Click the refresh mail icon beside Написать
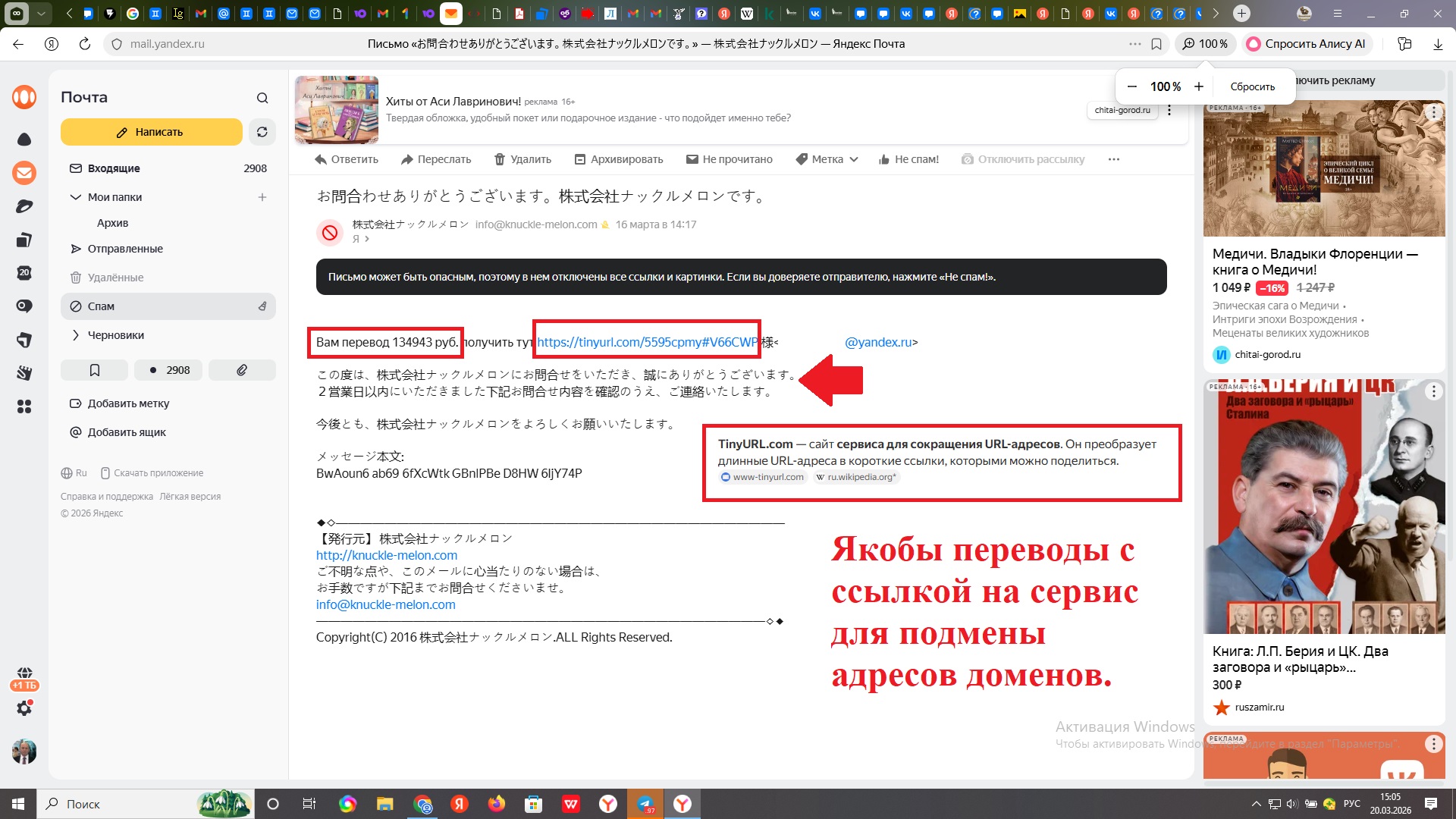 coord(262,132)
